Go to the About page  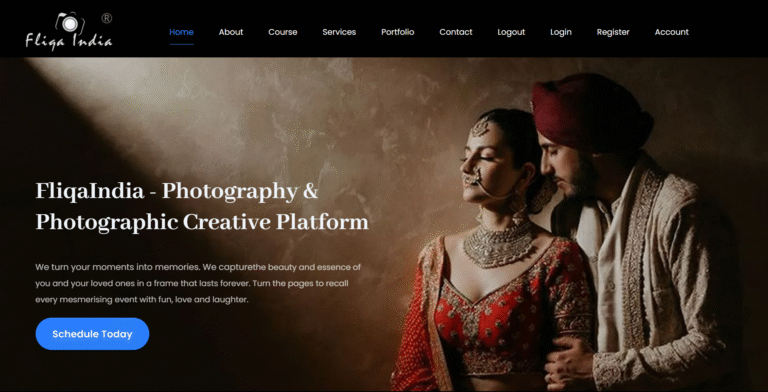point(231,32)
